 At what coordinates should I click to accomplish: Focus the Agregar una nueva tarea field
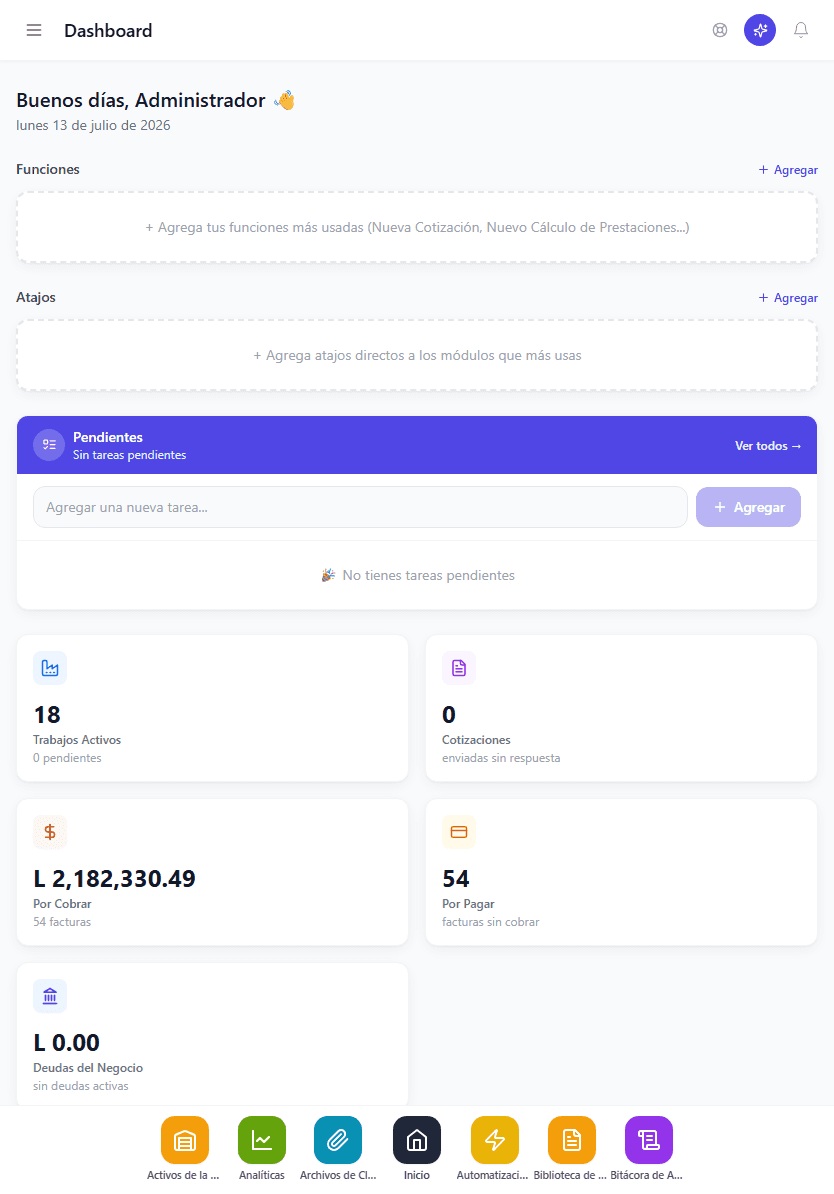click(360, 507)
